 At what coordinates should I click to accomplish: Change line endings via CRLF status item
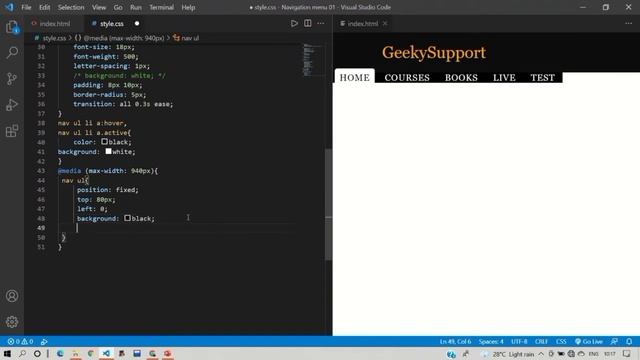[541, 341]
